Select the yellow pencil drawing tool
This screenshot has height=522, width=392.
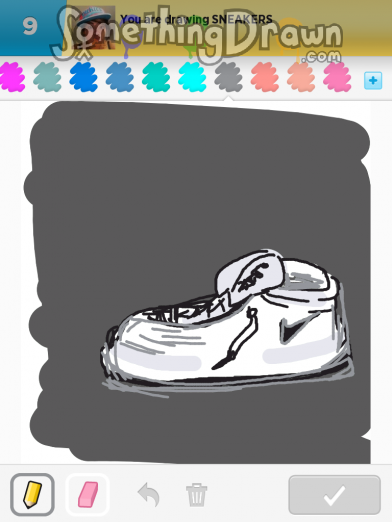point(32,494)
